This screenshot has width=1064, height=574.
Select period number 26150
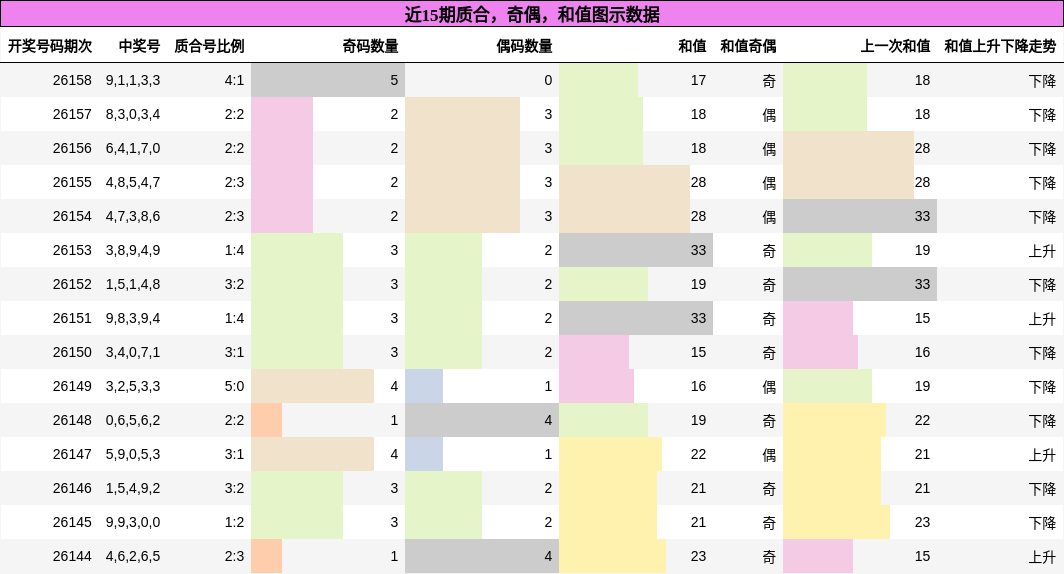pos(72,352)
